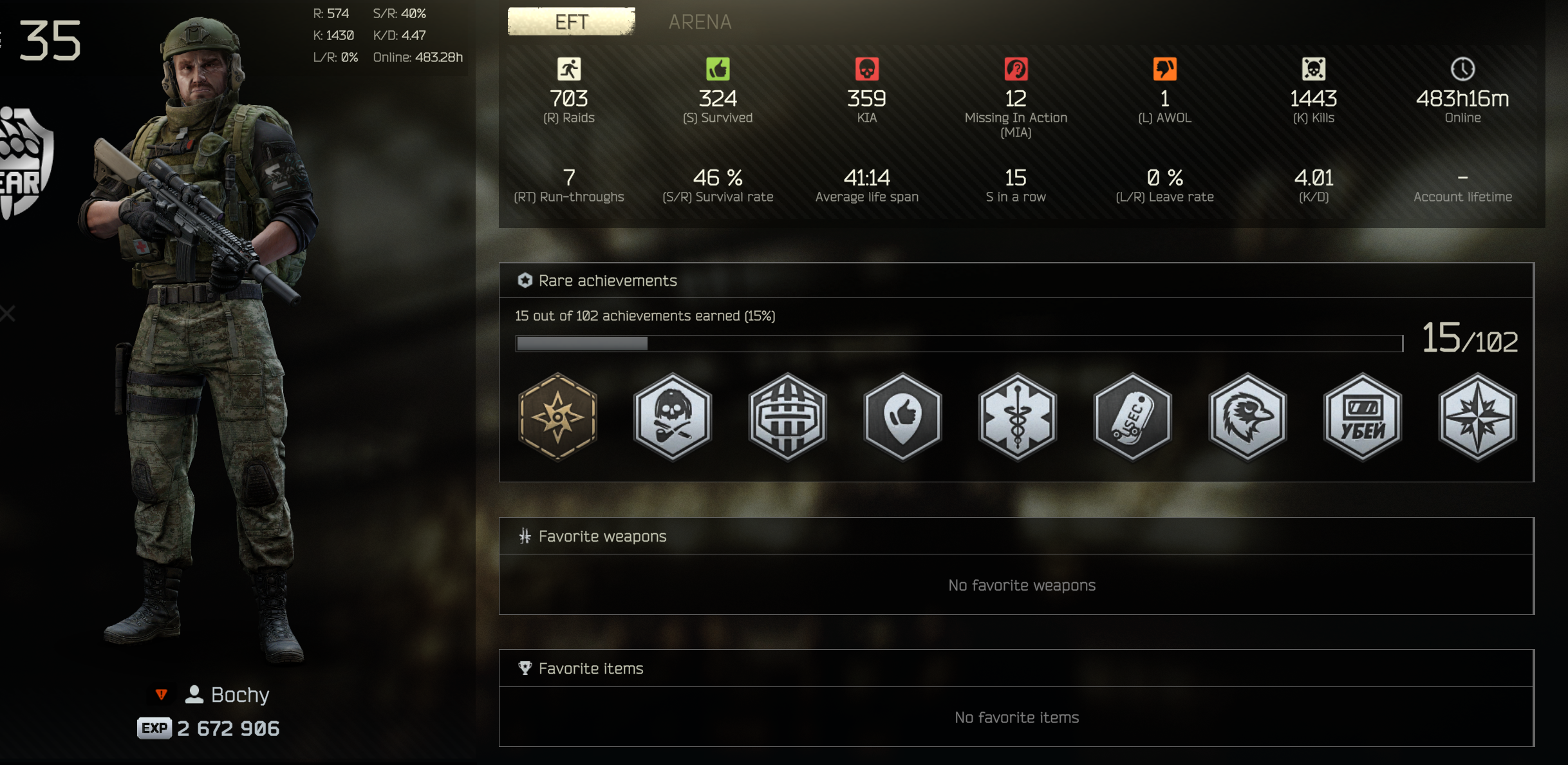
Task: Click the green Survived thumbs-up icon
Action: [x=718, y=68]
